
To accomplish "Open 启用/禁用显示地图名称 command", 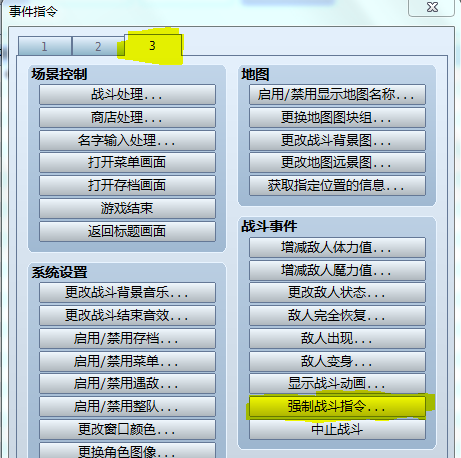I will click(337, 95).
